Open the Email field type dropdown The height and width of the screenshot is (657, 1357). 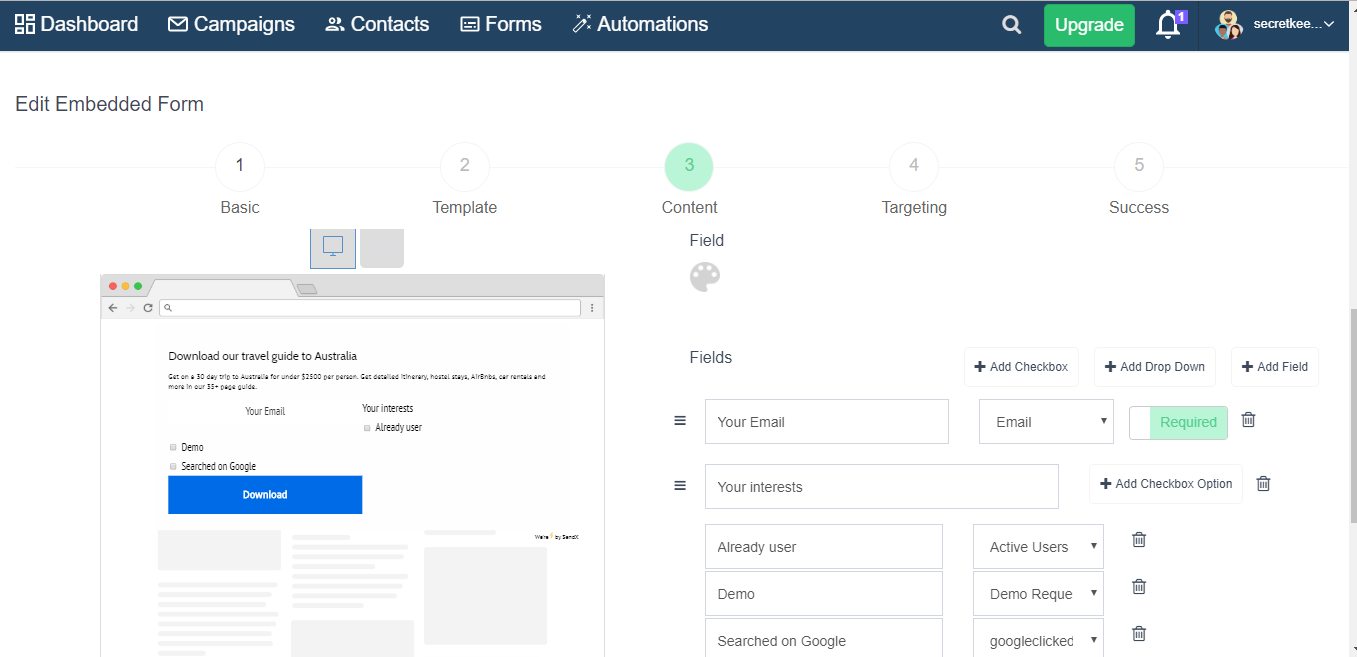pyautogui.click(x=1045, y=421)
